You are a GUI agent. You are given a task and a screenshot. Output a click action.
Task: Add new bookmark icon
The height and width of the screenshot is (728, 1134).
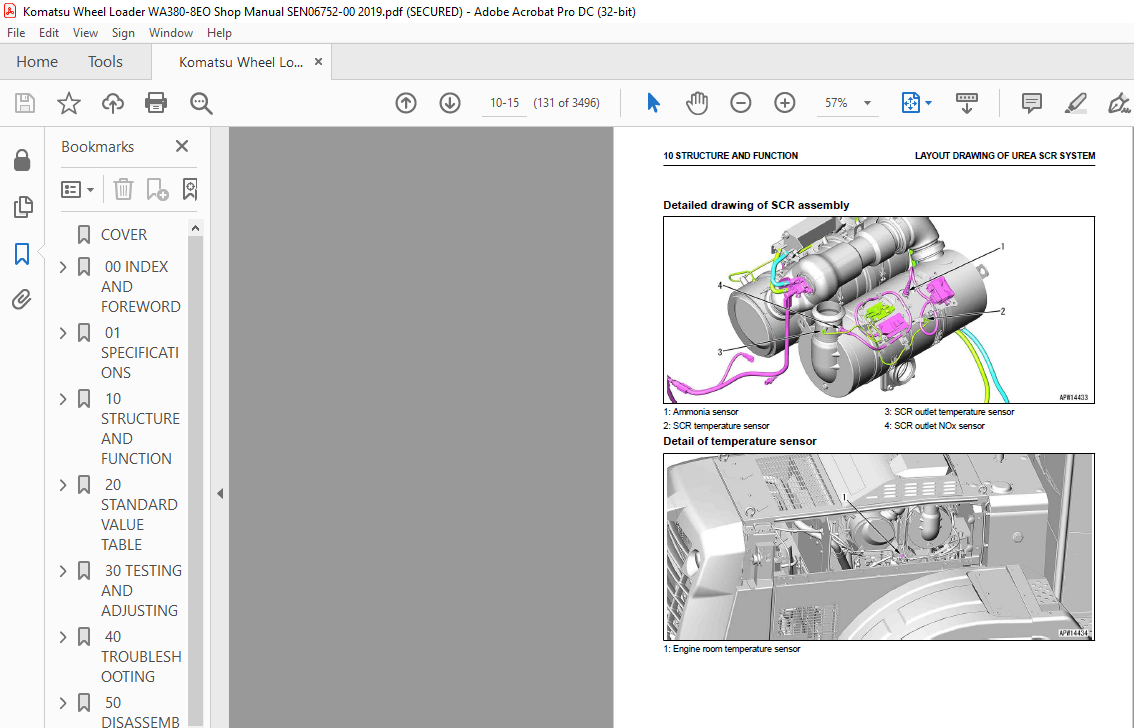point(157,189)
